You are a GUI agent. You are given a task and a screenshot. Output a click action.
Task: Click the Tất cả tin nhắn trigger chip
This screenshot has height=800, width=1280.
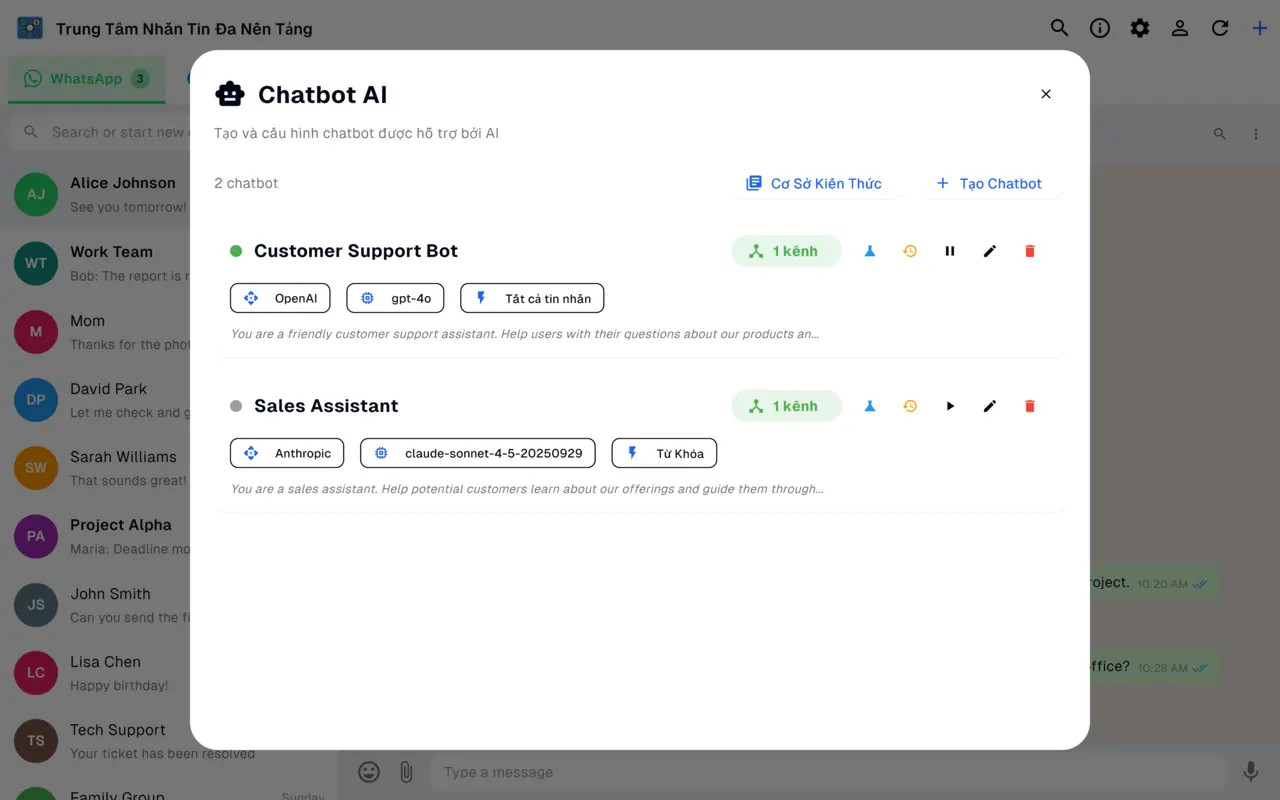pos(532,298)
